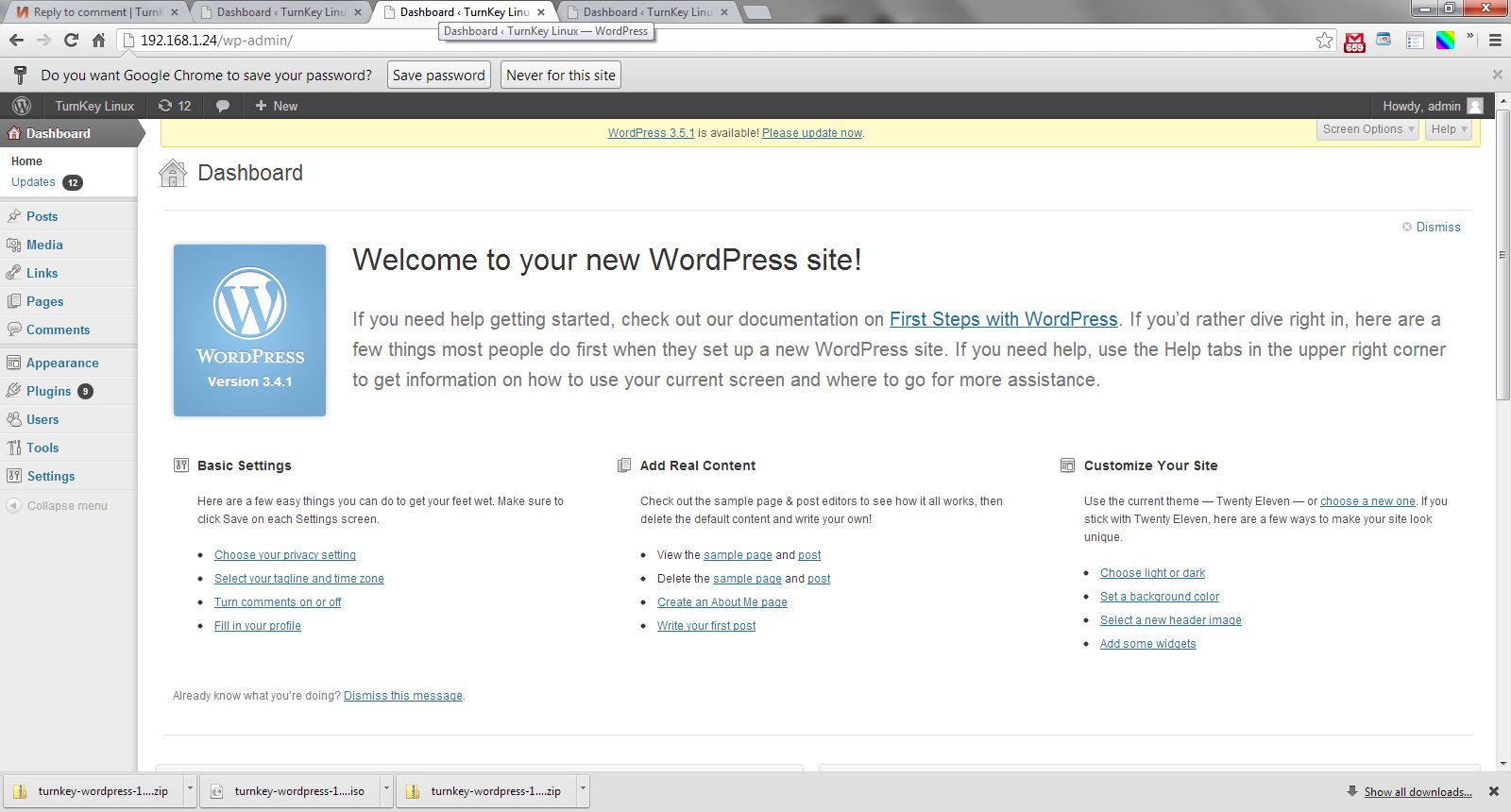
Task: Click the browser address bar
Action: (x=718, y=41)
